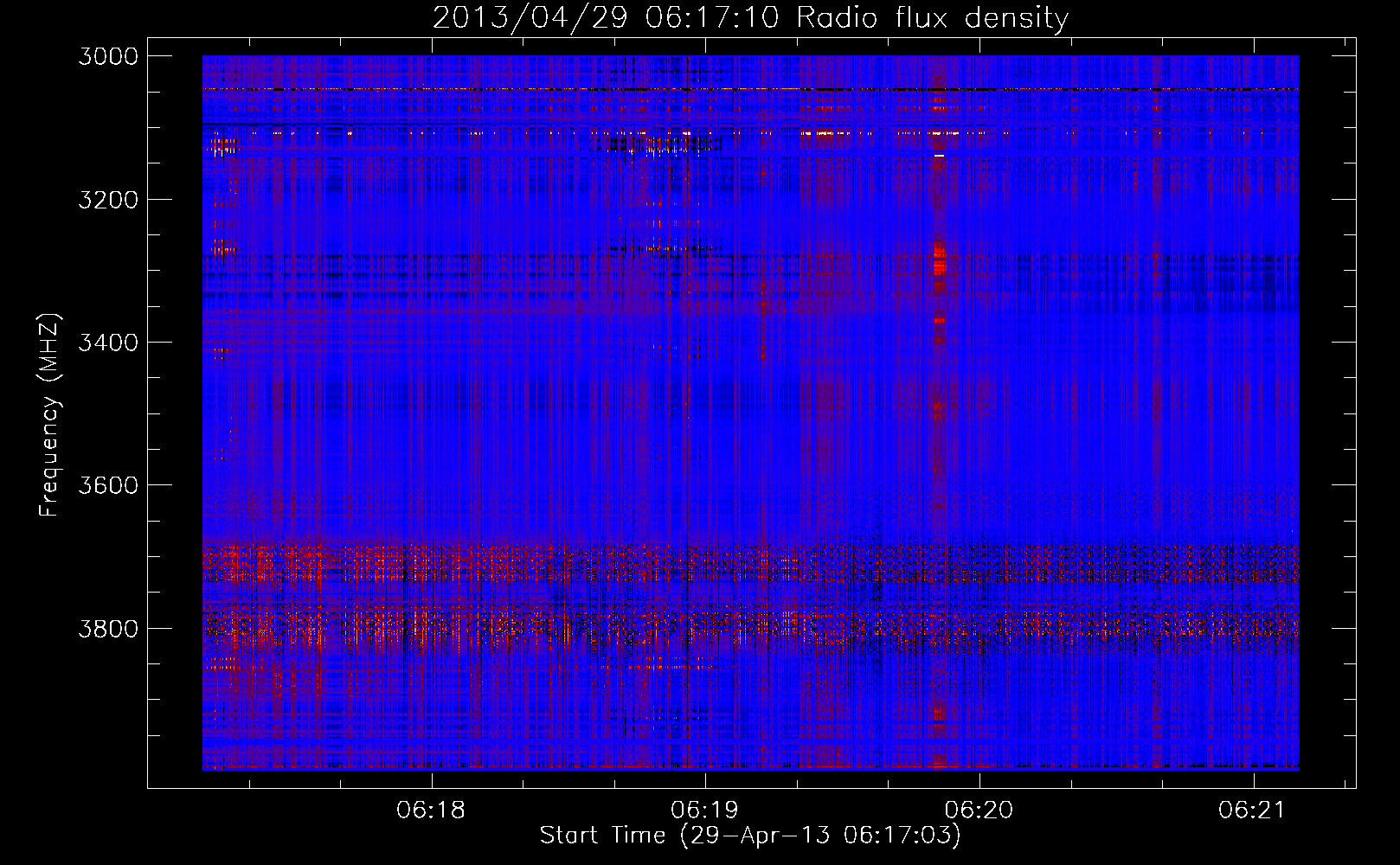
Task: Click the 'Frequency (MHZ)' axis title
Action: [50, 415]
